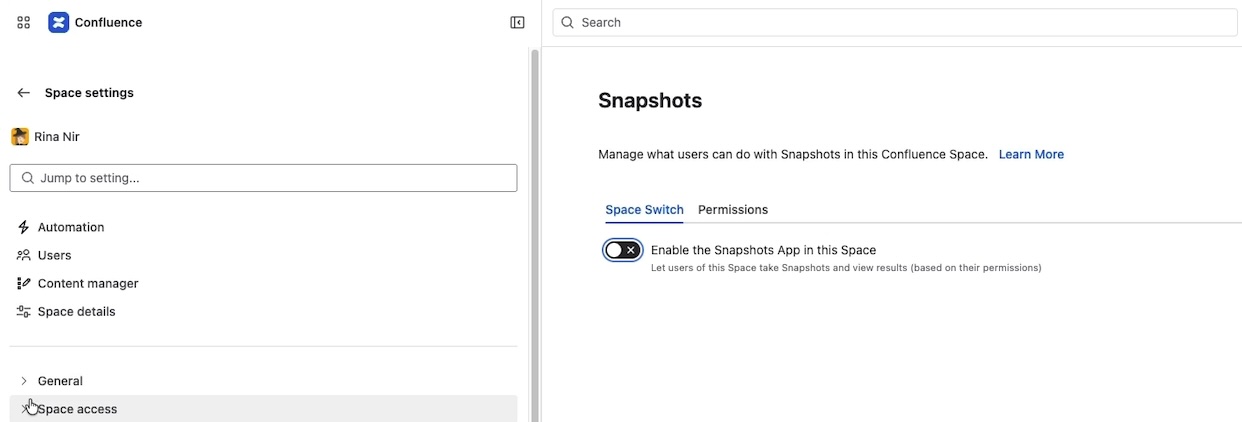Focus the top Search field
This screenshot has height=422, width=1242.
pyautogui.click(x=895, y=22)
